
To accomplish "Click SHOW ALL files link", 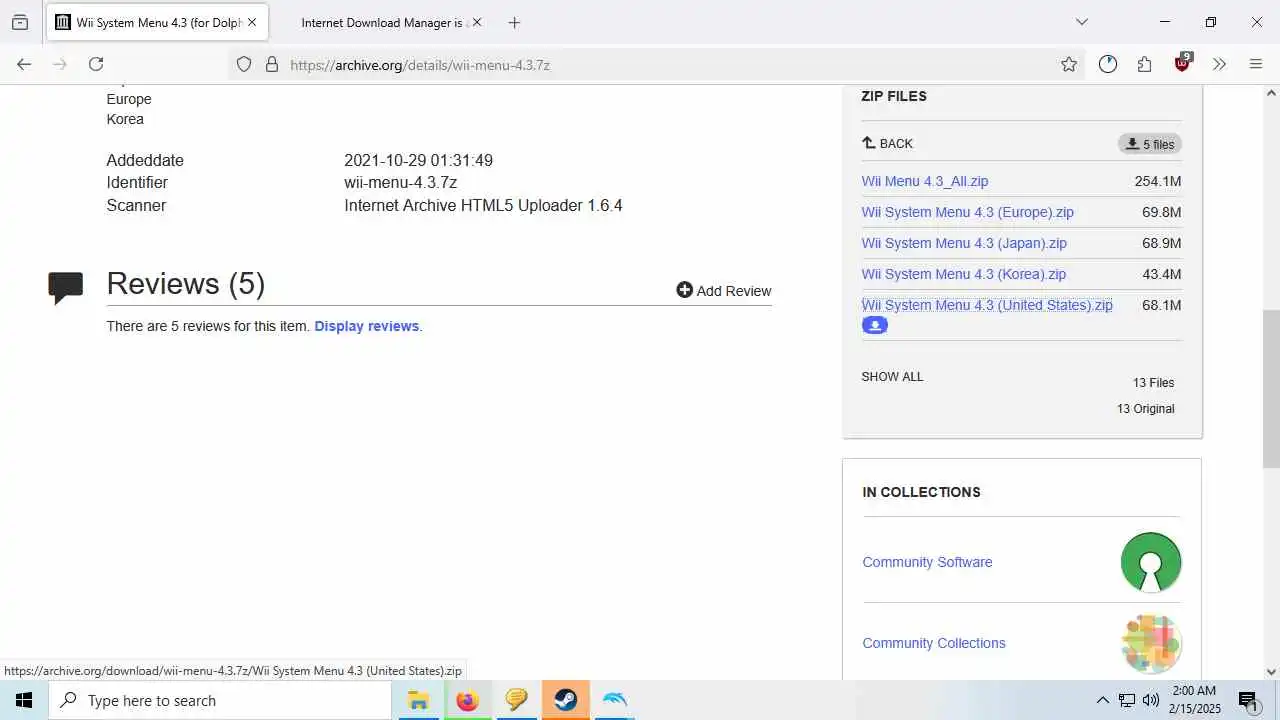I will click(x=892, y=377).
